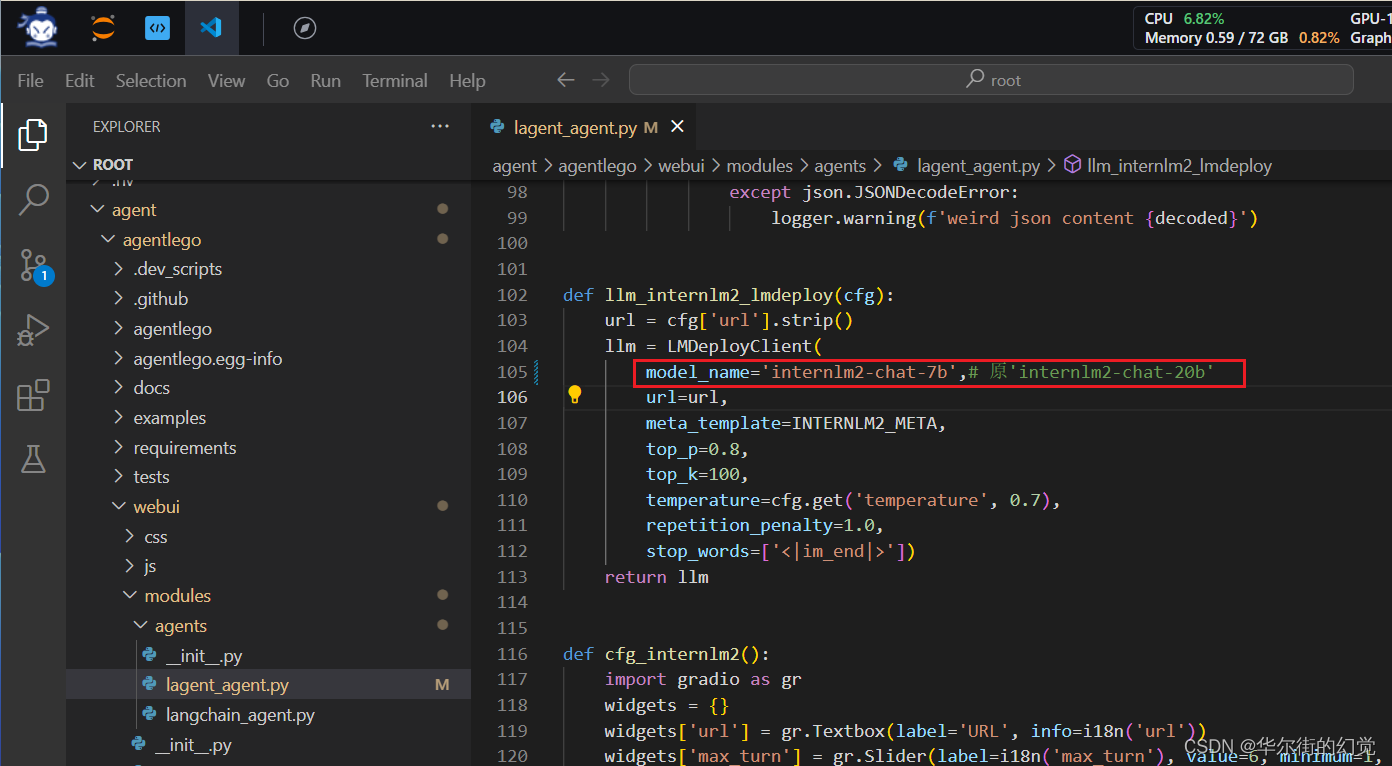Click the Python icon in lagent_agent.py tab
The height and width of the screenshot is (766, 1392).
(497, 127)
